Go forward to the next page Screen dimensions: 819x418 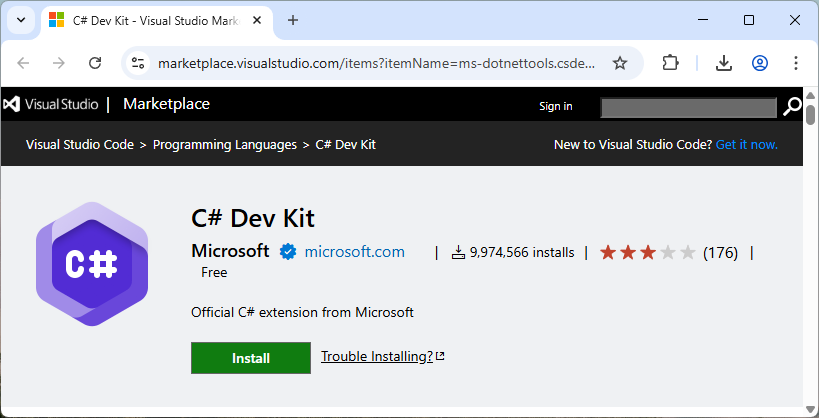59,63
